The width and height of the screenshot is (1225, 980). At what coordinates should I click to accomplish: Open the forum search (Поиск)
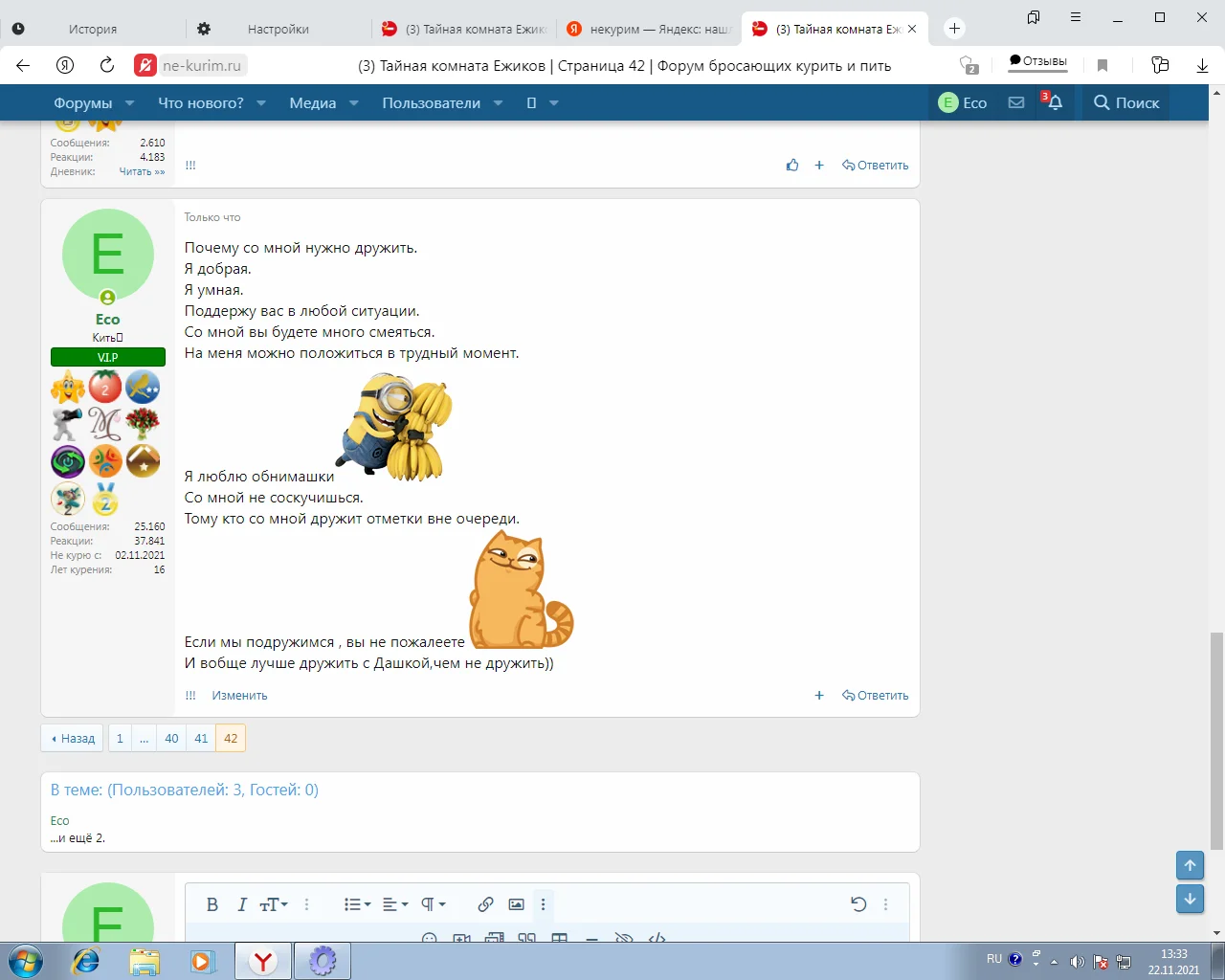coord(1126,102)
